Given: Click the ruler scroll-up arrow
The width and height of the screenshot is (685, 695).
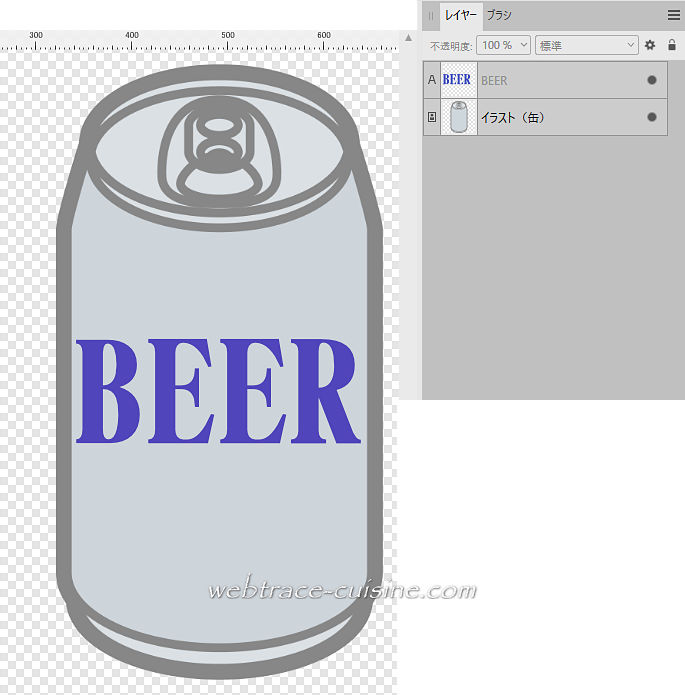Looking at the screenshot, I should [408, 39].
